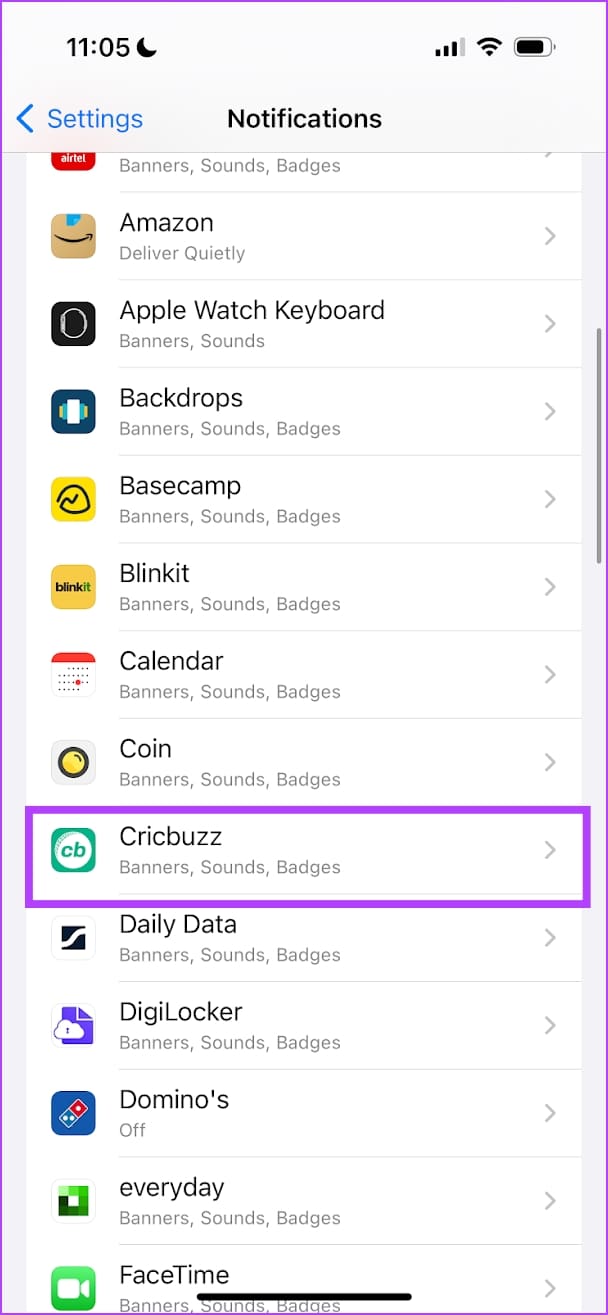This screenshot has width=608, height=1315.
Task: Tap the Daily Data app icon
Action: (73, 937)
